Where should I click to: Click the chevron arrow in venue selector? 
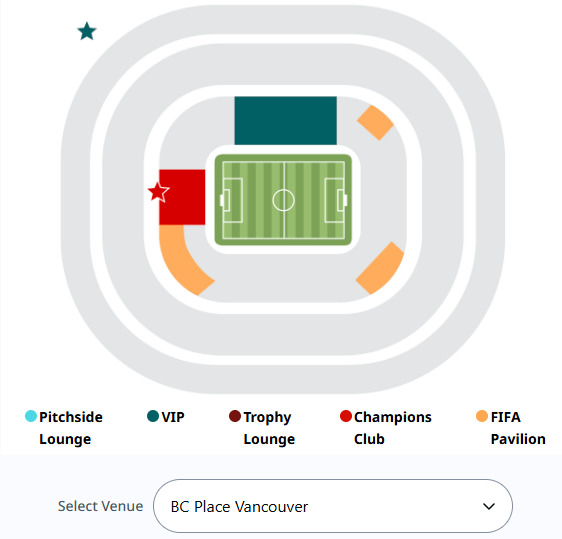(x=489, y=506)
